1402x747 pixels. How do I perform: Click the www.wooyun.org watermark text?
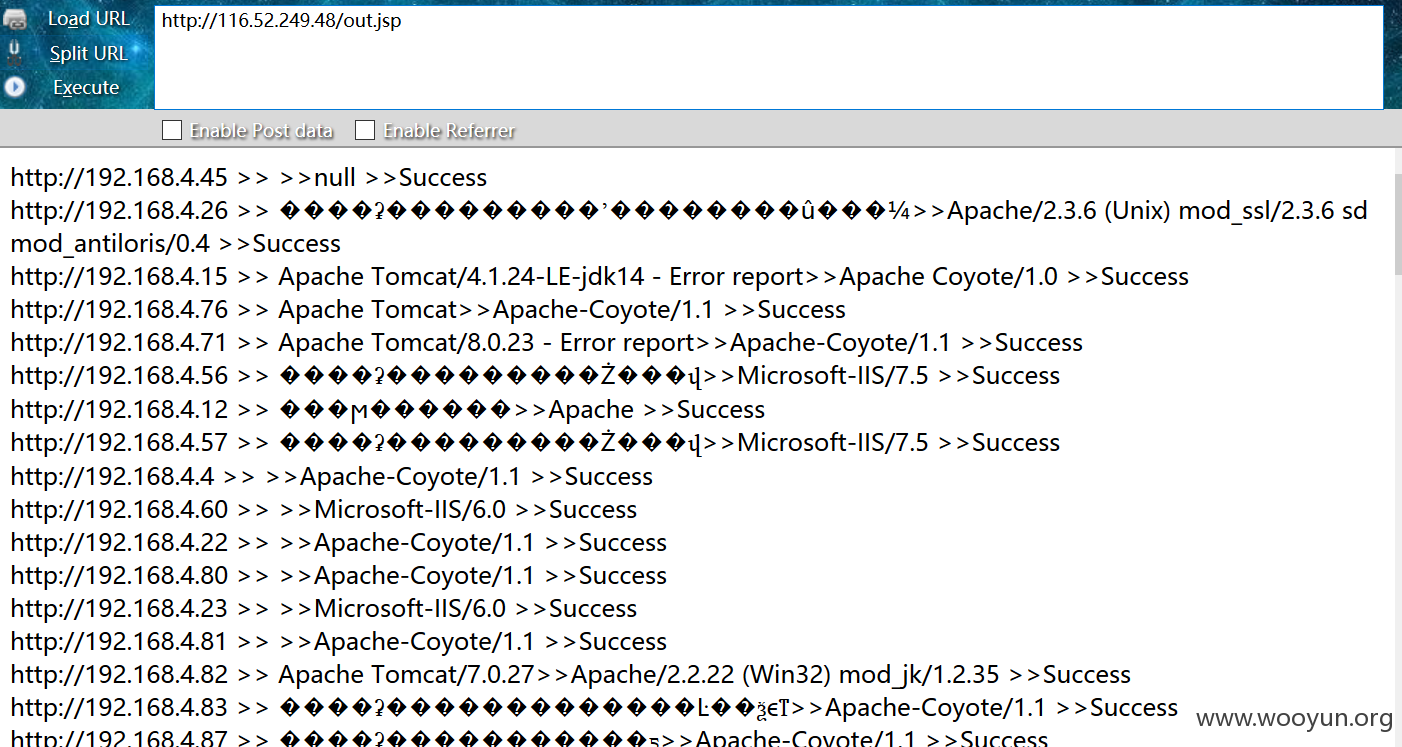coord(1294,718)
